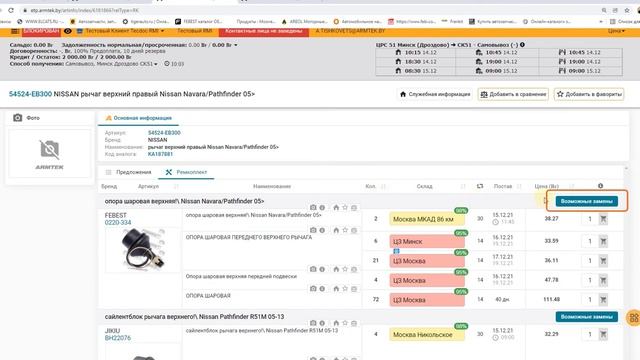The image size is (640, 360).
Task: Click Добавить в сравнение button
Action: pyautogui.click(x=513, y=94)
